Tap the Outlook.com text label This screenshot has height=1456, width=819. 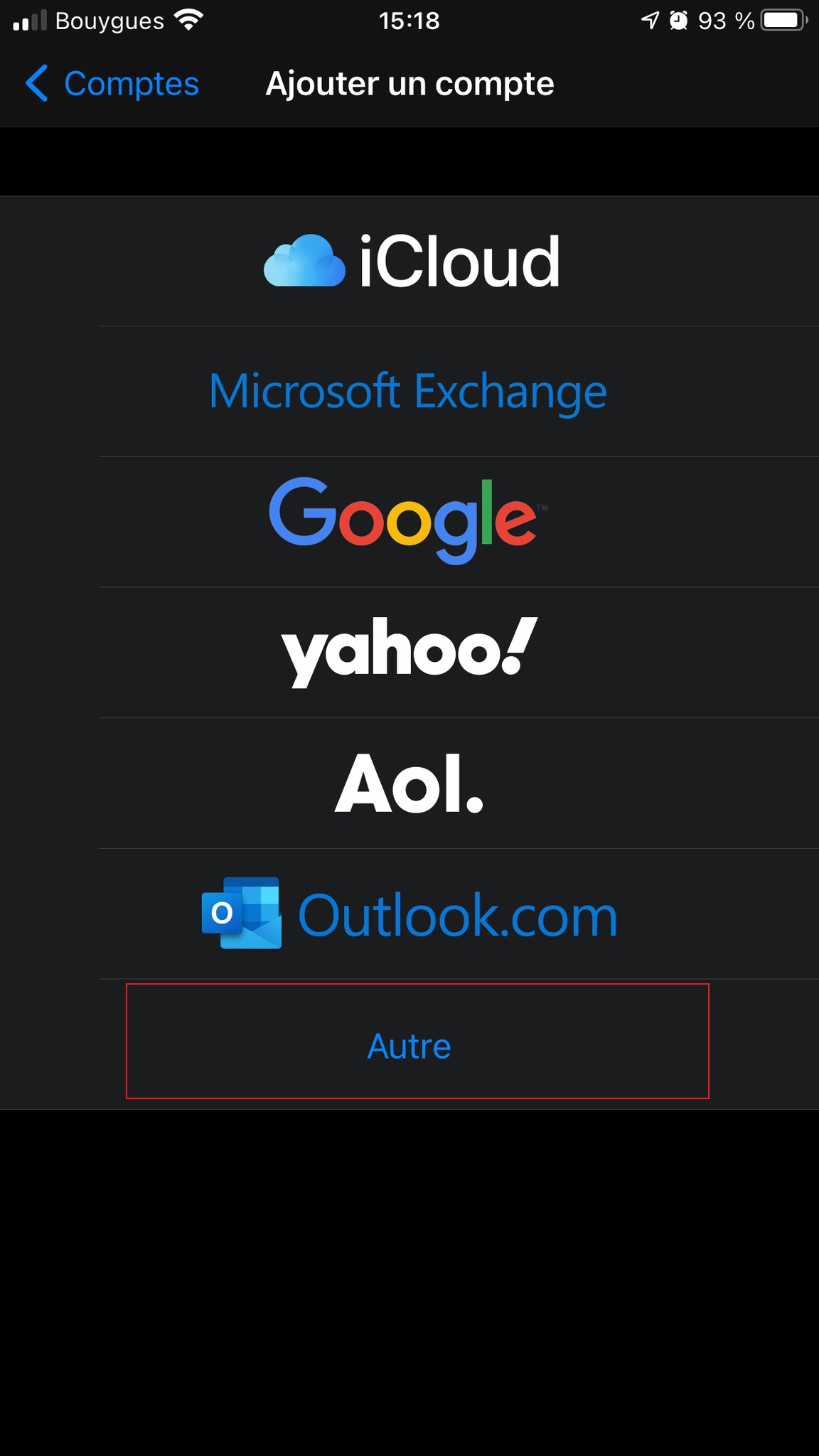458,916
